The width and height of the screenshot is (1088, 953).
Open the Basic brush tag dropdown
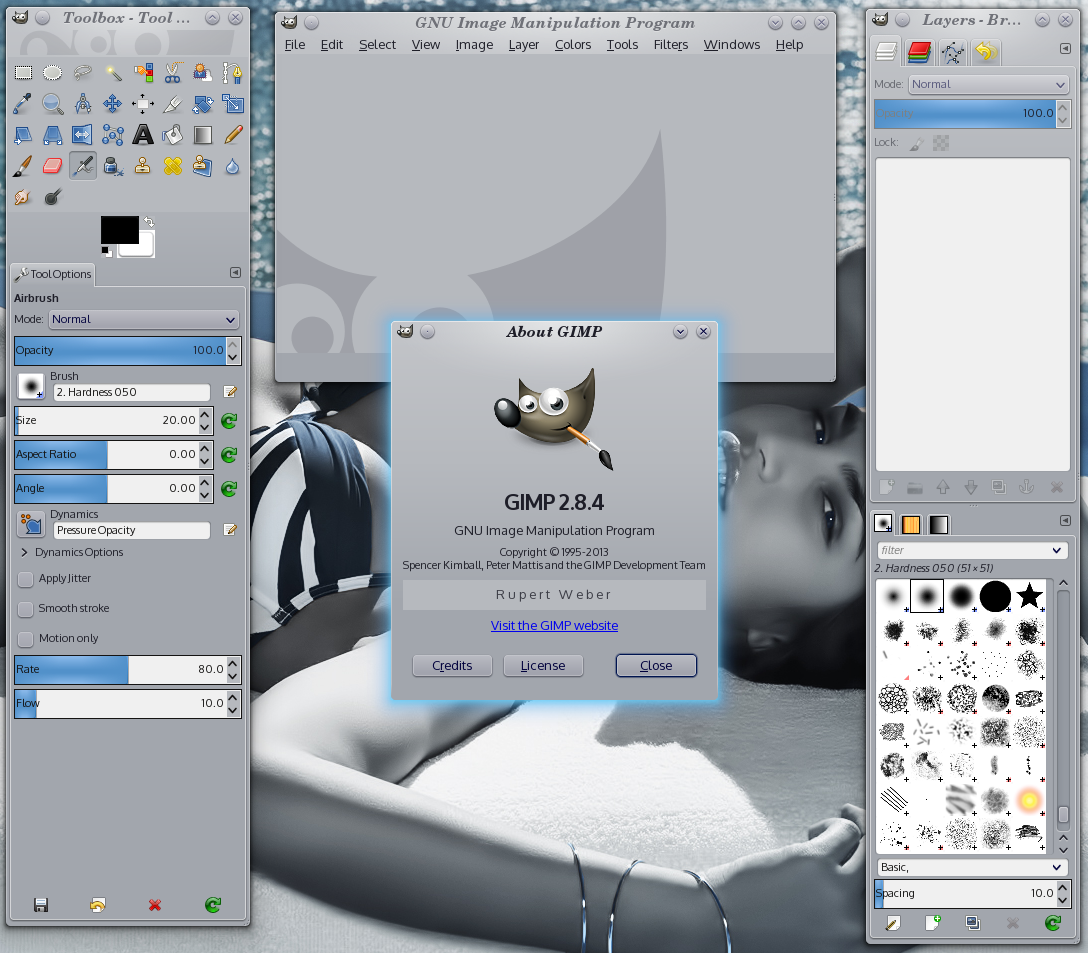coord(972,867)
